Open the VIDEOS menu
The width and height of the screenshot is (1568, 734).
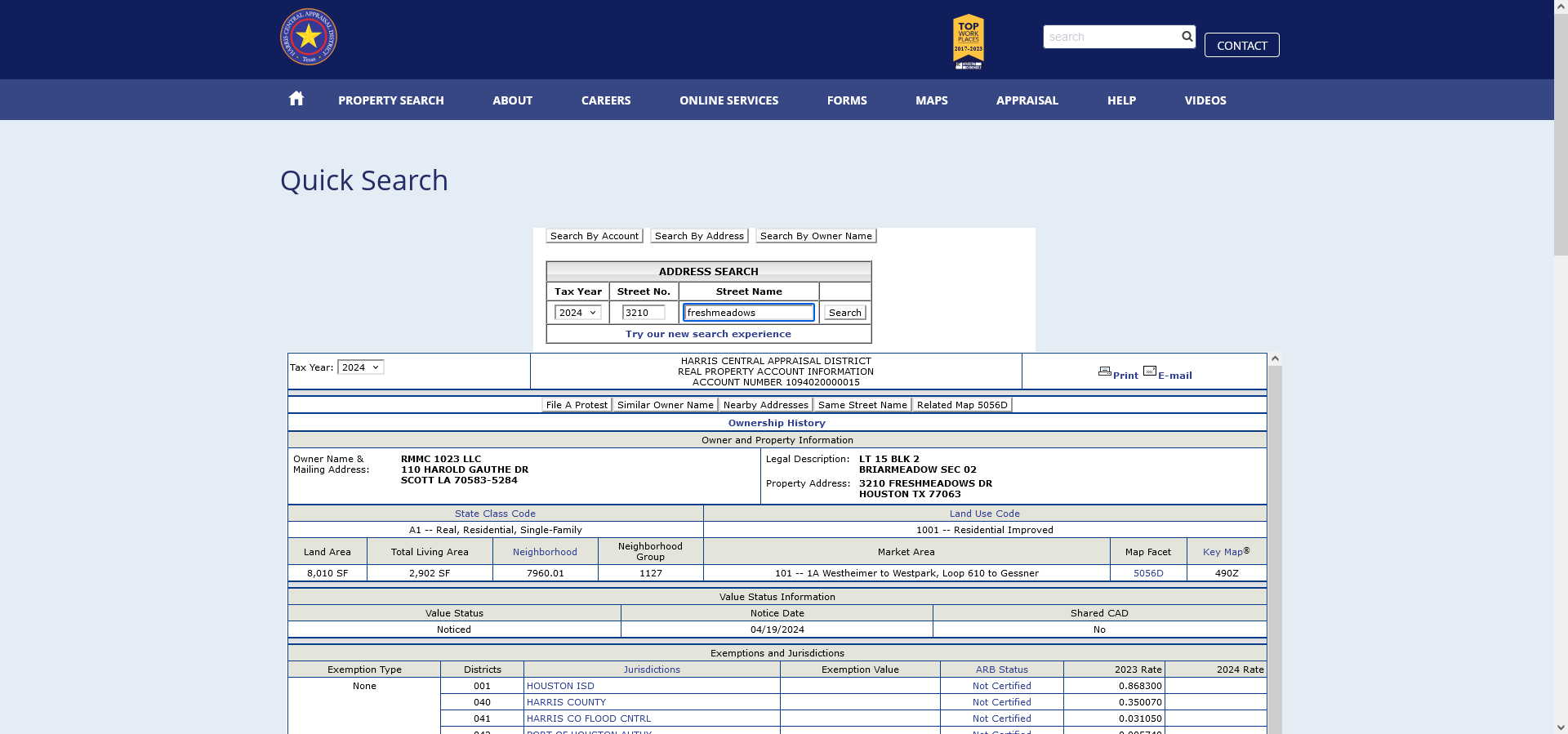click(1205, 100)
